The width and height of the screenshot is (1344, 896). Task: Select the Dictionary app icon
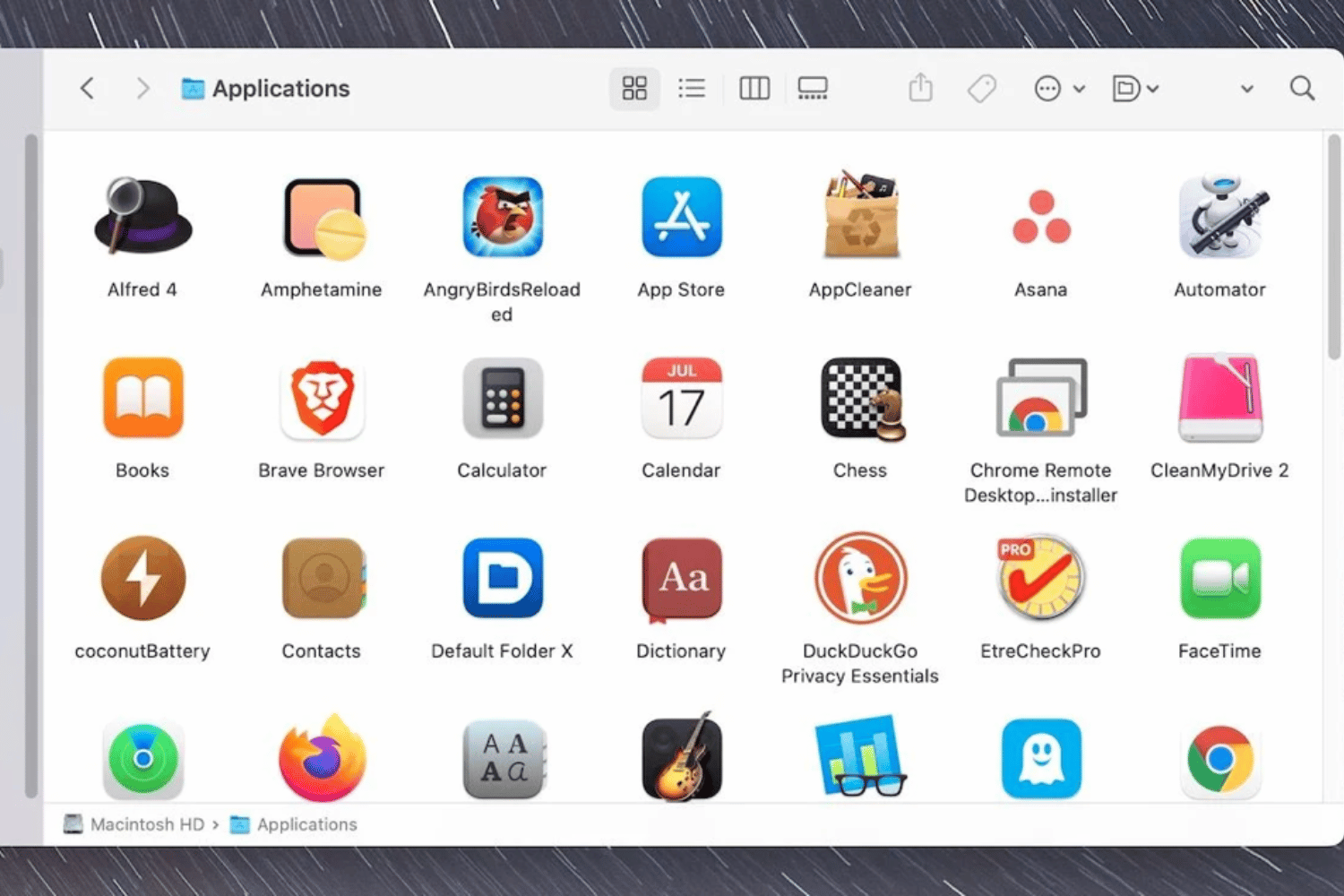(682, 580)
